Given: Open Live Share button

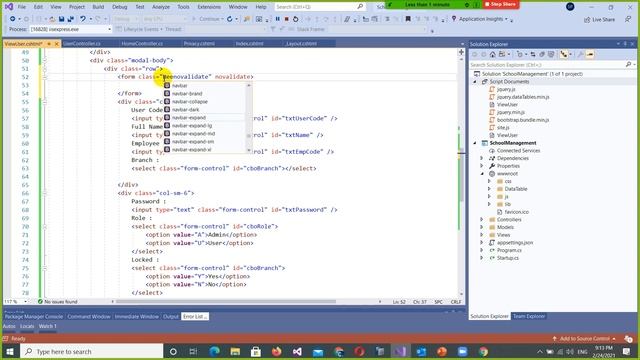Looking at the screenshot, I should [599, 20].
